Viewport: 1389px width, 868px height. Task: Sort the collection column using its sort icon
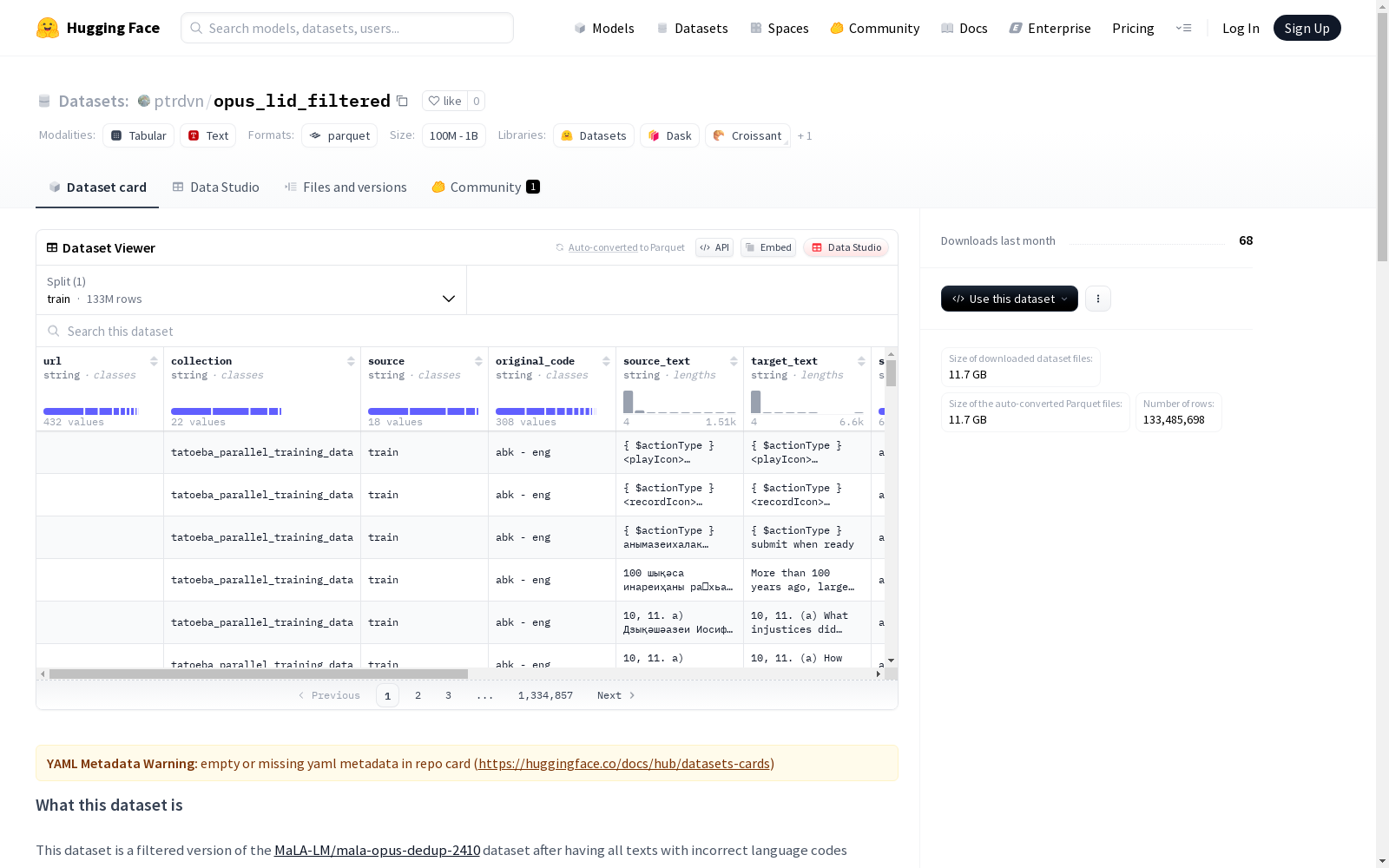click(x=351, y=361)
